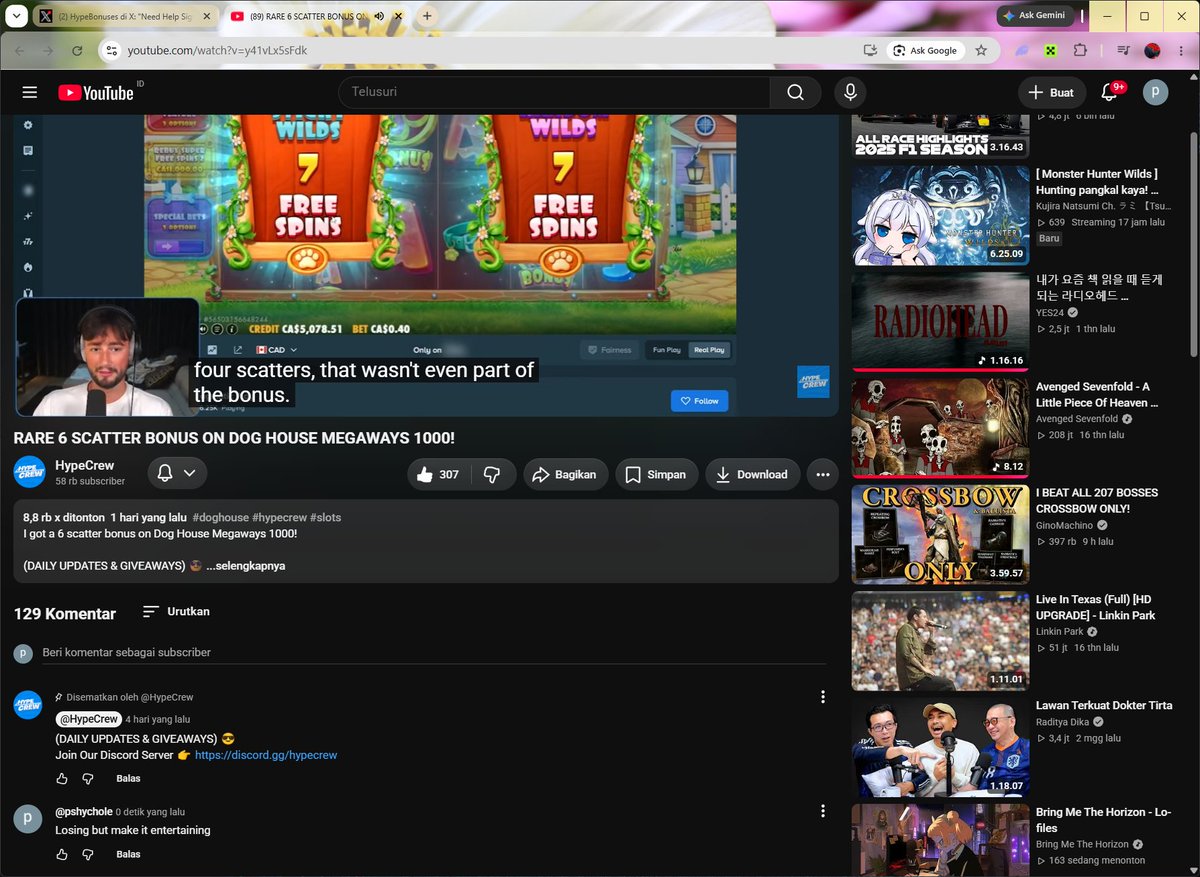The height and width of the screenshot is (877, 1200).
Task: Open Live In Texas Linkin Park title
Action: 1095,607
